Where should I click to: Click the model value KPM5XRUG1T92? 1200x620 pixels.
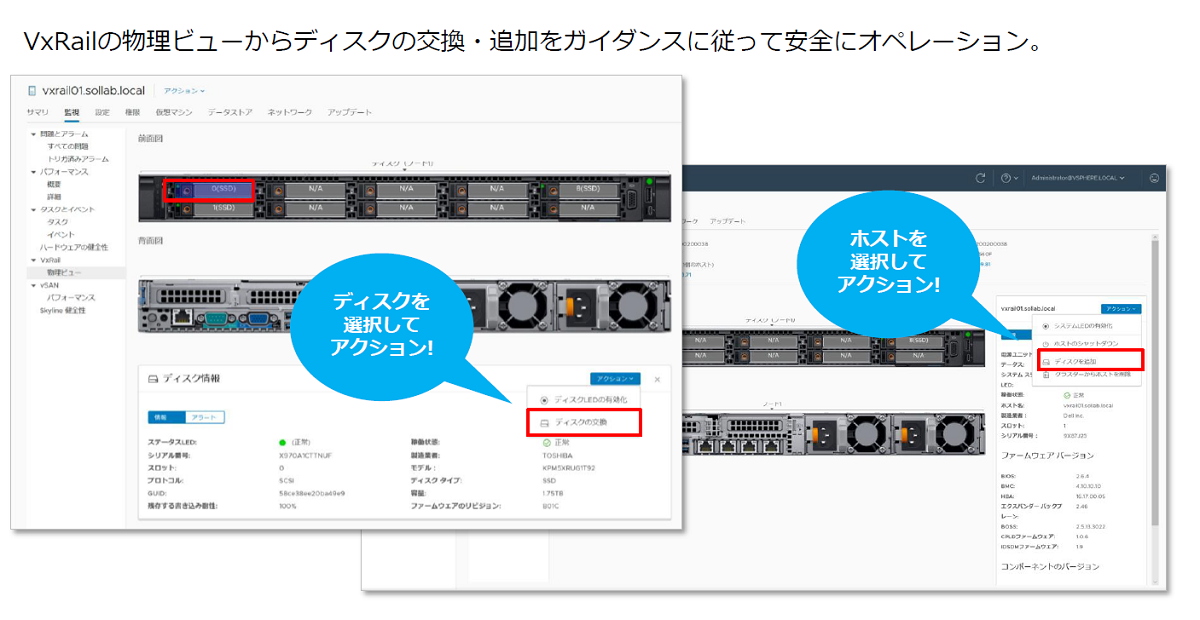(569, 467)
